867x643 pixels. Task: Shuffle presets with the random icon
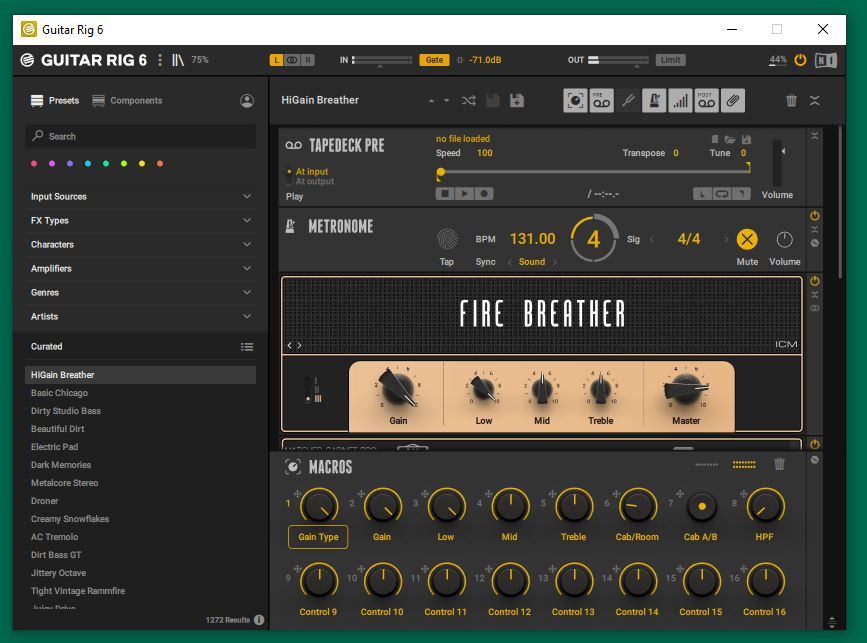(x=469, y=101)
